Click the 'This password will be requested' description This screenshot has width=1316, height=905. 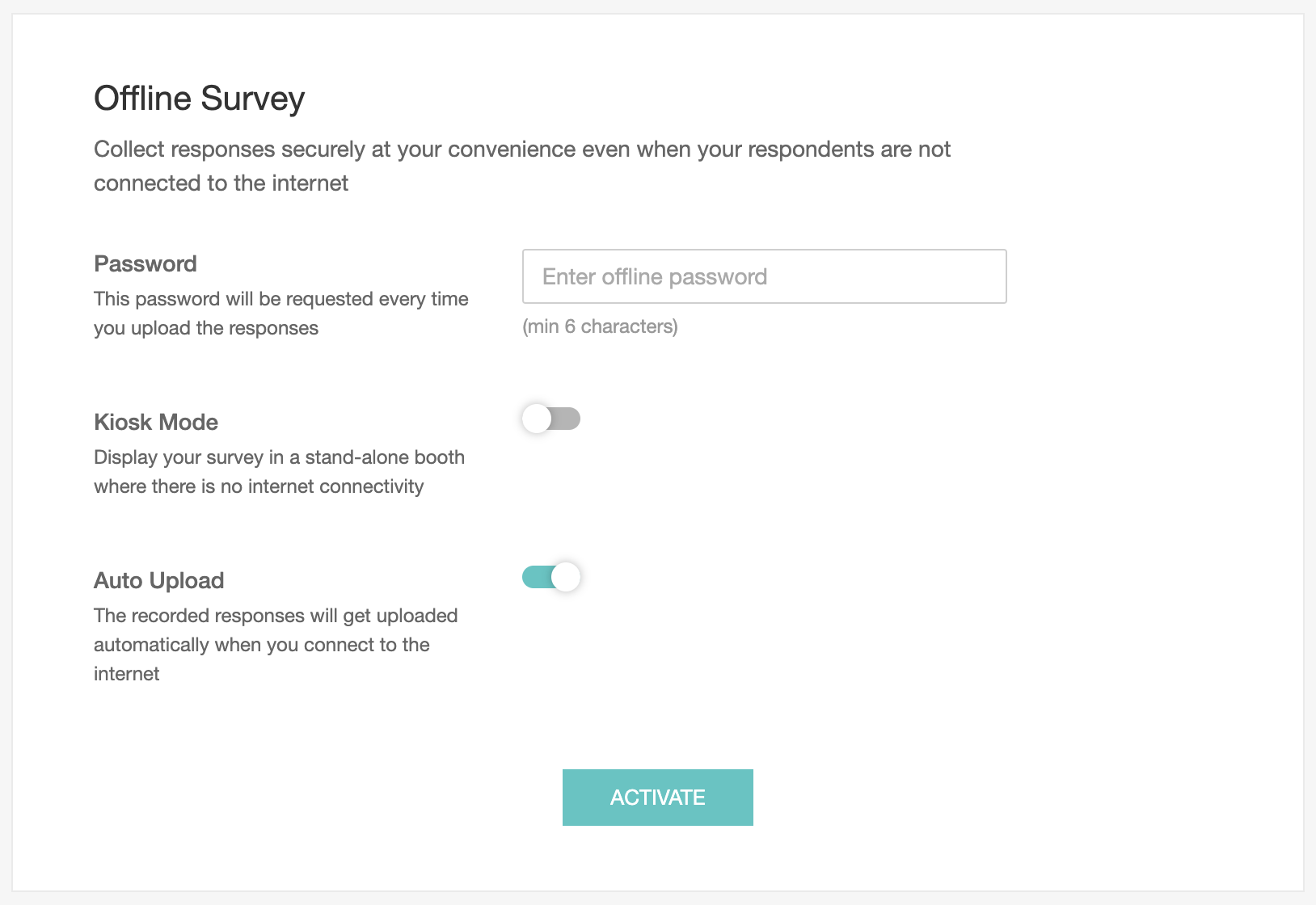(x=281, y=299)
